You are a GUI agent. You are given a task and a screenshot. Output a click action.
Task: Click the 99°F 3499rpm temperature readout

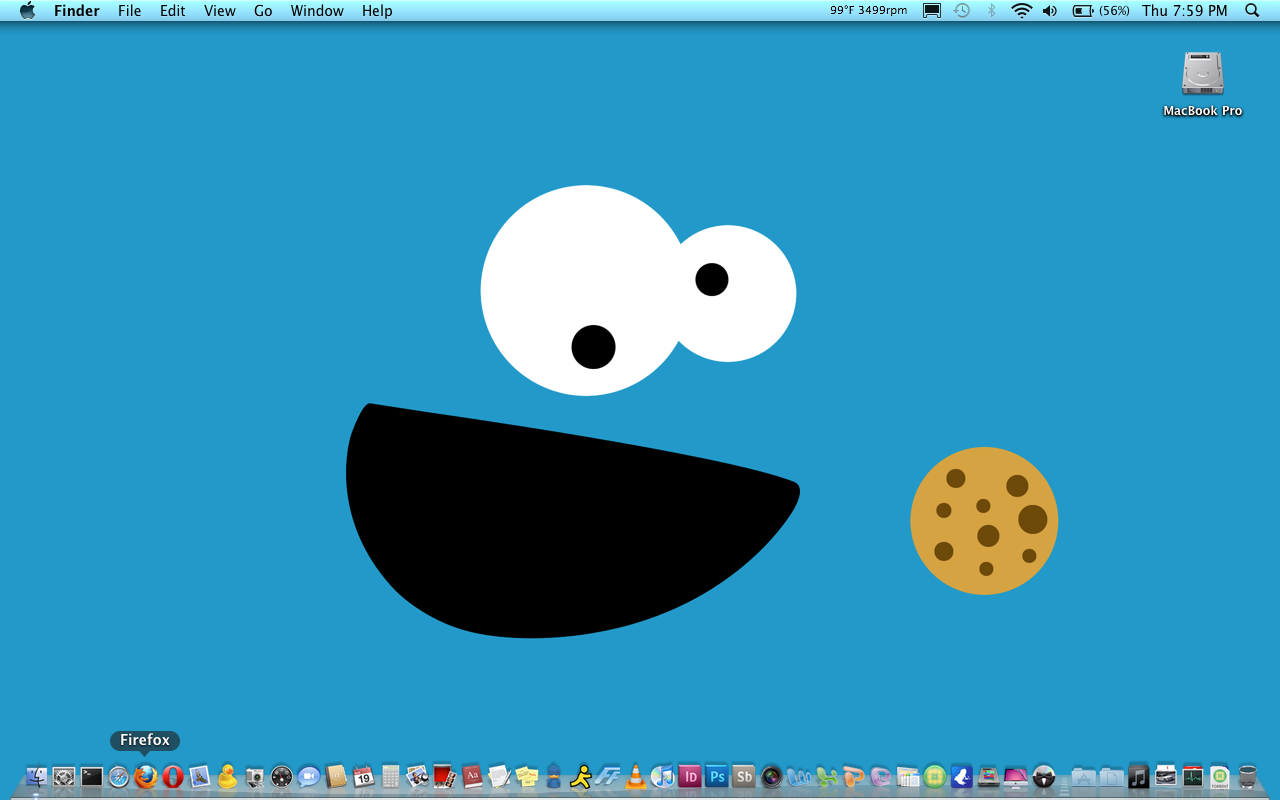pyautogui.click(x=869, y=10)
